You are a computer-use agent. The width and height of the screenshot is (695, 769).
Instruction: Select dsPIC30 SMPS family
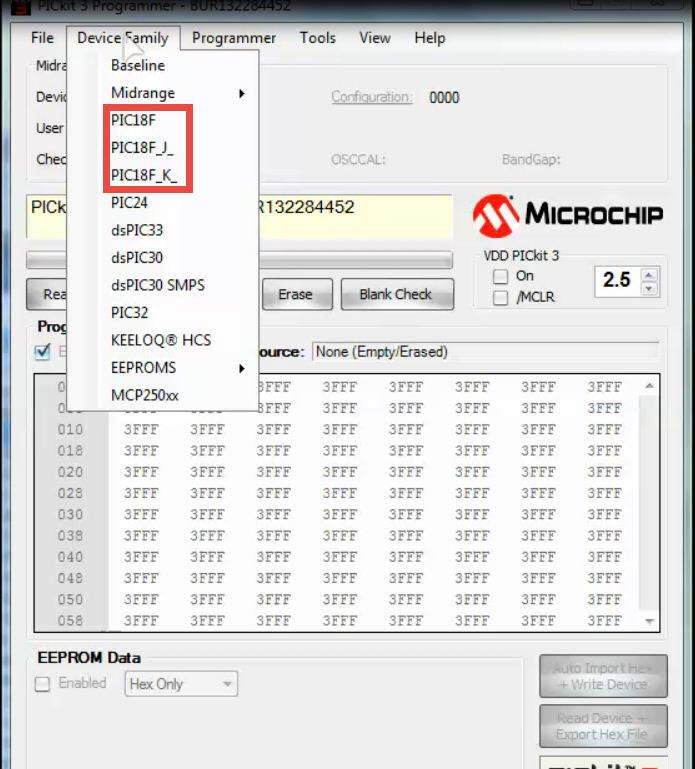tap(163, 285)
